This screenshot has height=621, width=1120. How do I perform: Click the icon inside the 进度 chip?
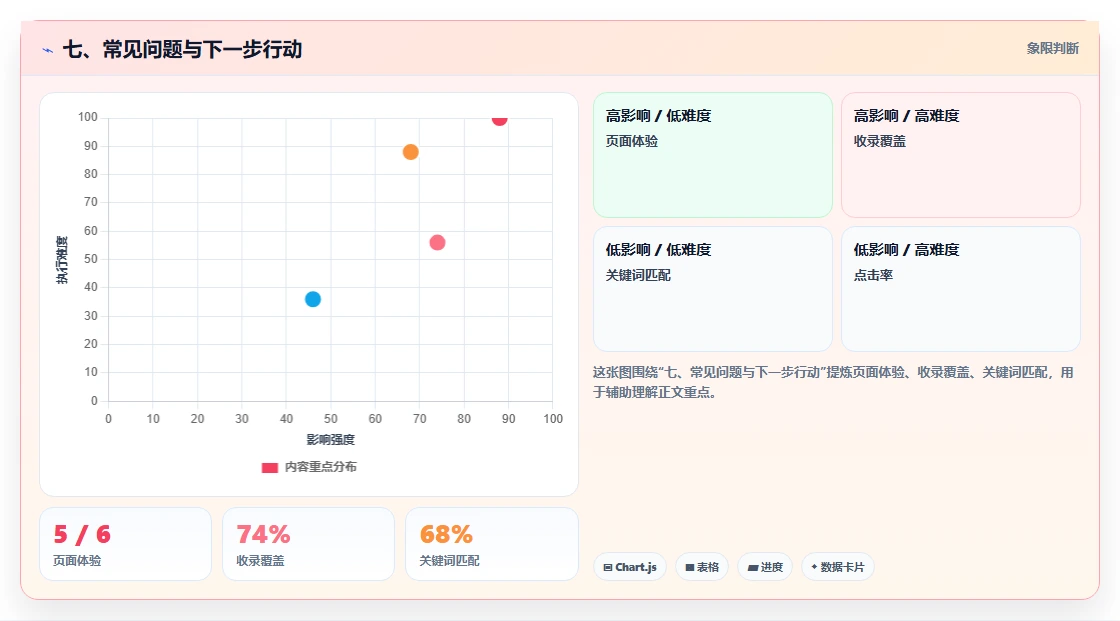753,567
